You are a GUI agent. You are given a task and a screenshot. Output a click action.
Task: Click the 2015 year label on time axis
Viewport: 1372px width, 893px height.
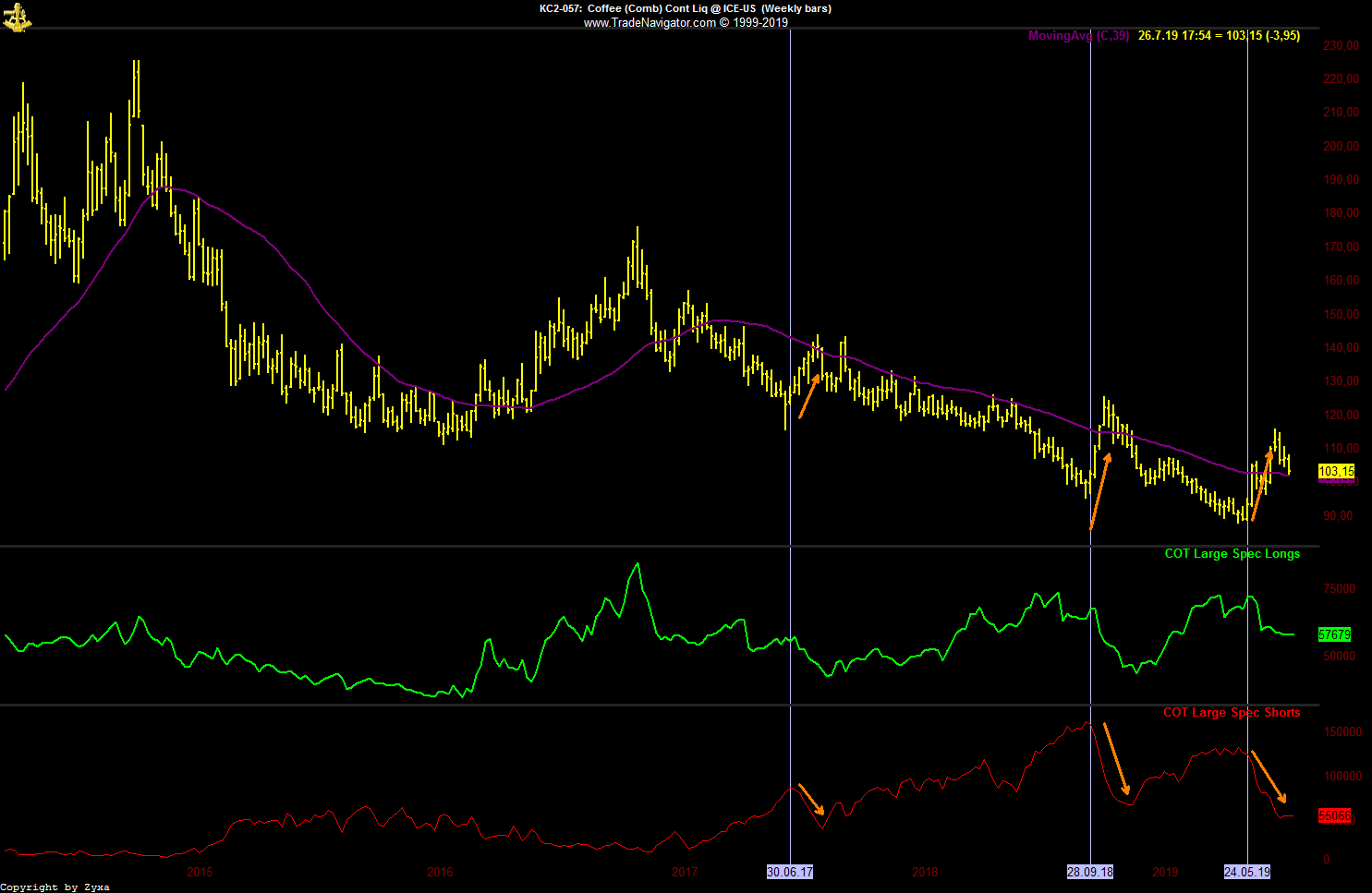pos(200,872)
